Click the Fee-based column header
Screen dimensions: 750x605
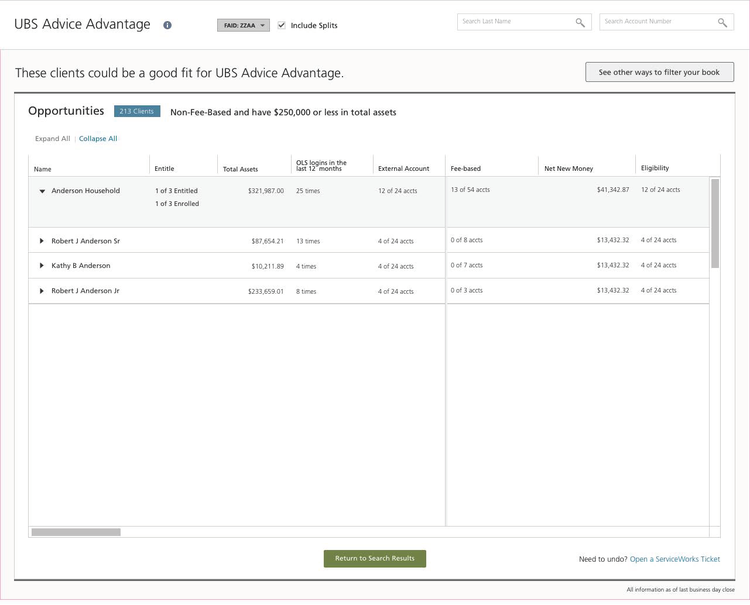coord(465,168)
